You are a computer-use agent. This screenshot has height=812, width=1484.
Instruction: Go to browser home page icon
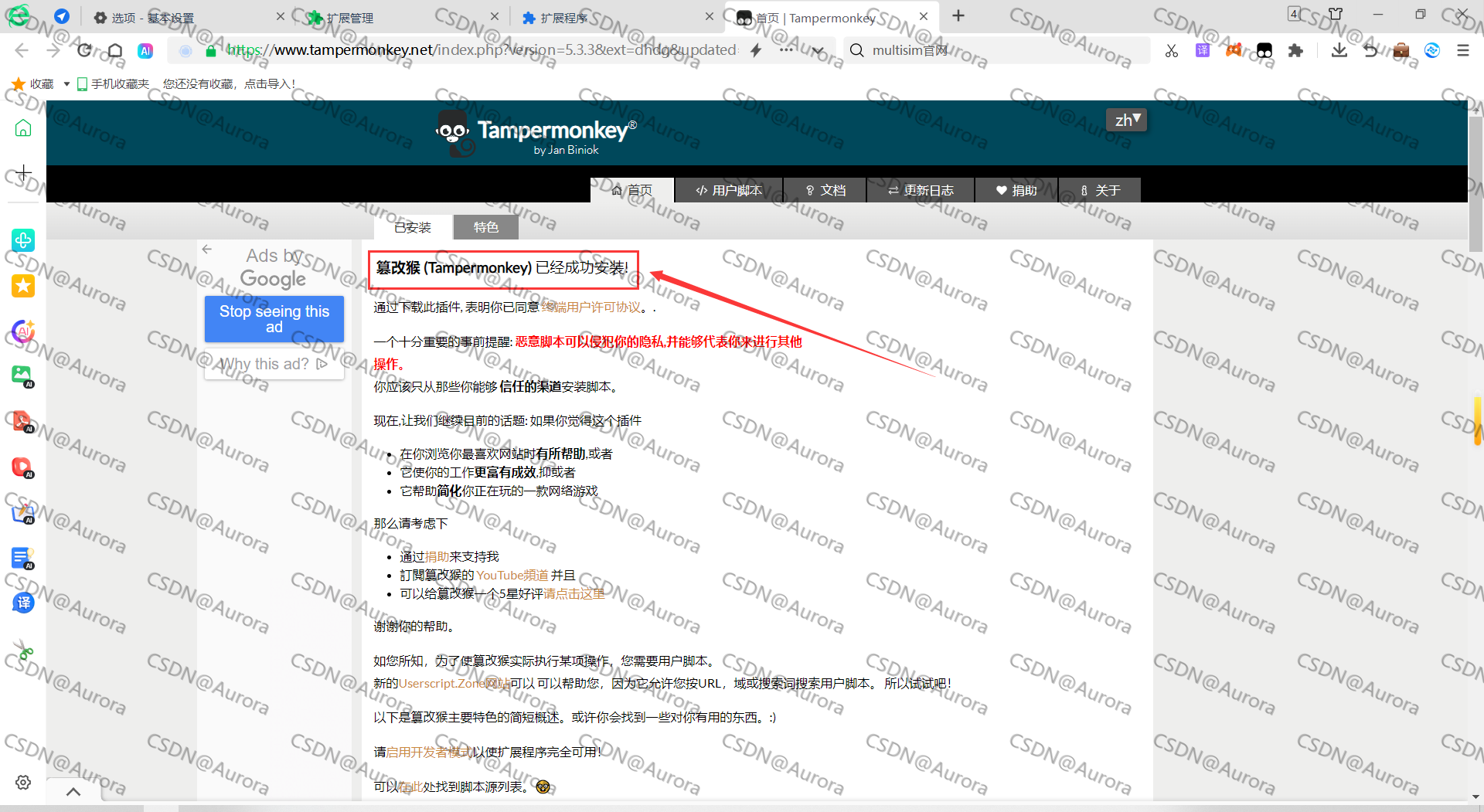115,50
